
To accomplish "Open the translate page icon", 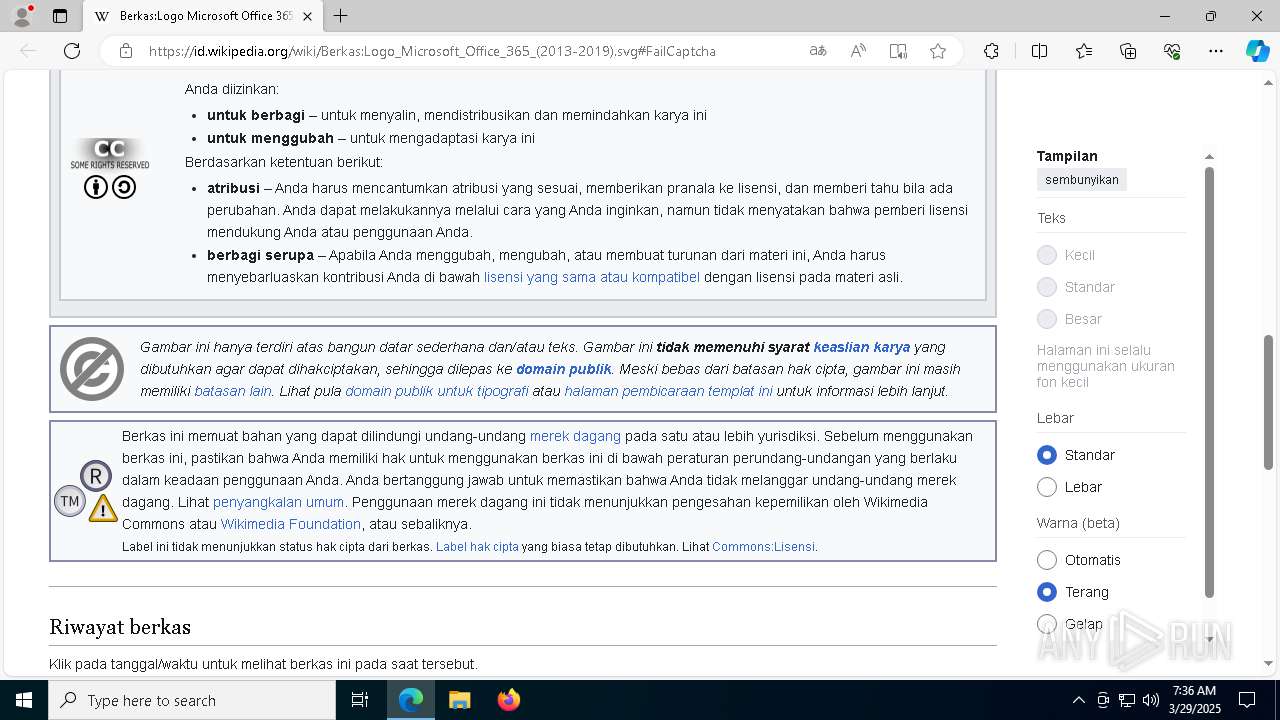I will 818,51.
